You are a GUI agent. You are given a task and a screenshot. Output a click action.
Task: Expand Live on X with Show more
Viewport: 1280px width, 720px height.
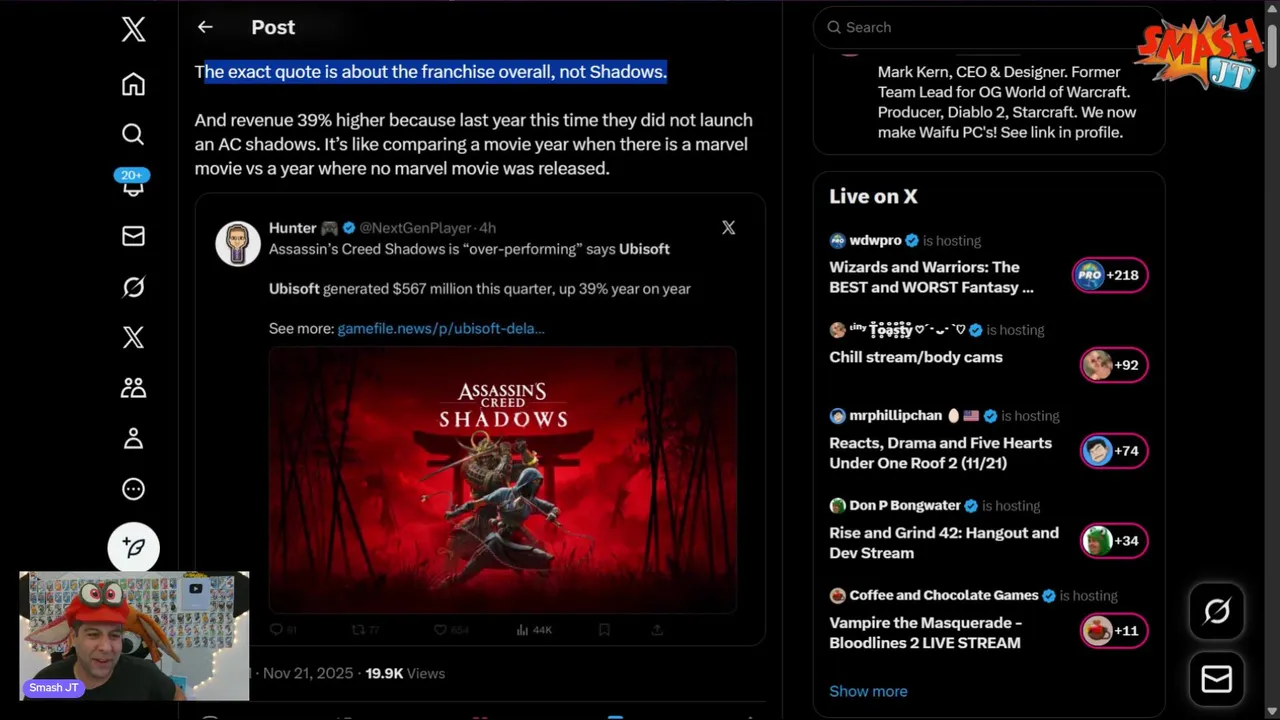click(868, 691)
